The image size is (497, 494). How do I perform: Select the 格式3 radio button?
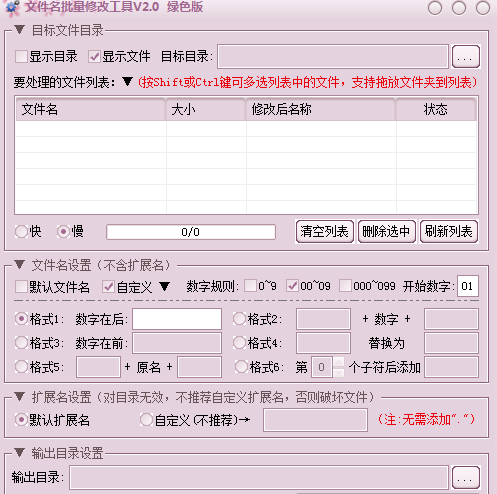click(x=21, y=343)
